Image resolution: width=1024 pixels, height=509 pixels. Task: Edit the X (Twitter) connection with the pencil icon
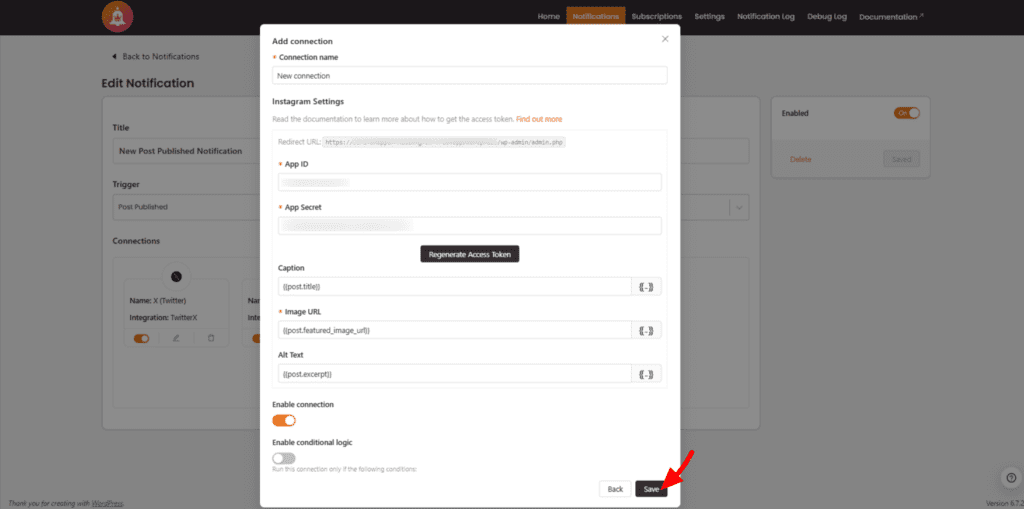point(176,338)
